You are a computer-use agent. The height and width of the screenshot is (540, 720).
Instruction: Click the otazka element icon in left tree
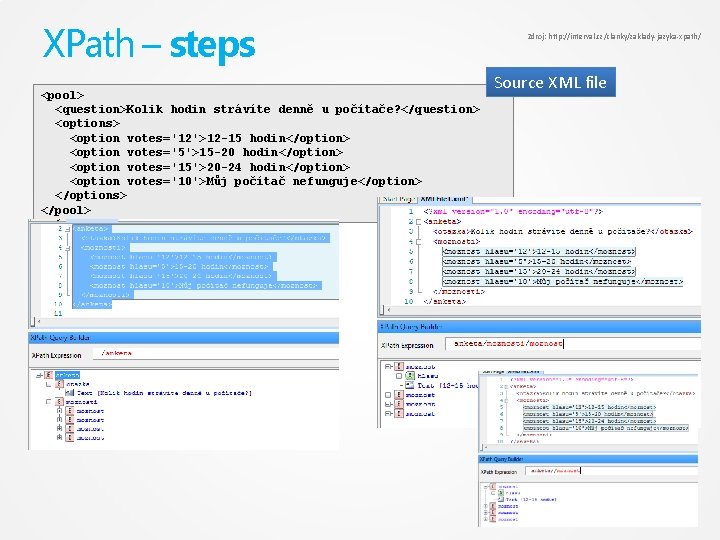60,384
